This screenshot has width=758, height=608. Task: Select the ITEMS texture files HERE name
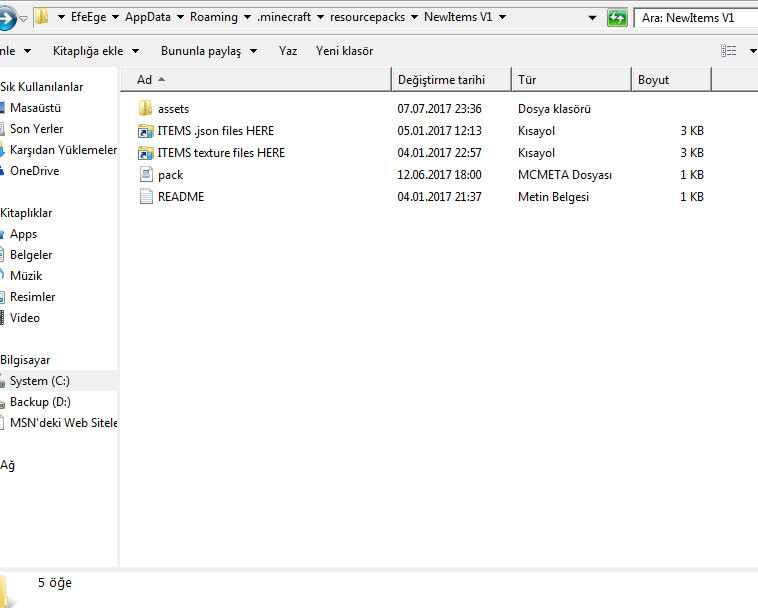tap(221, 153)
